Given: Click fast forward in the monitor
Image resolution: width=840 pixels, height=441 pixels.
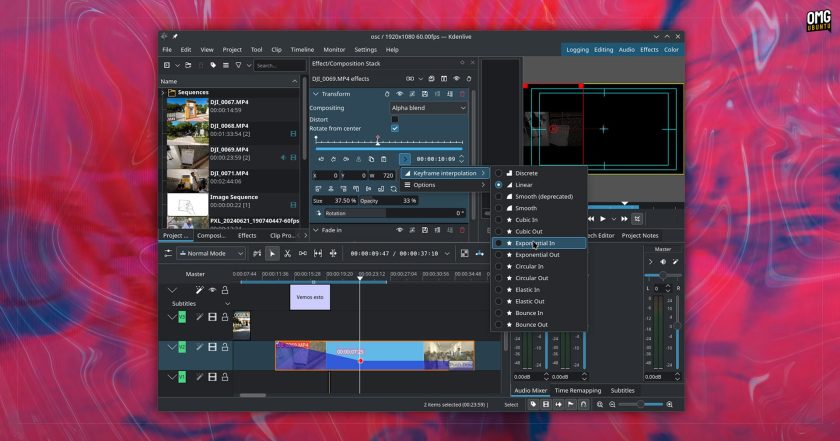Looking at the screenshot, I should pyautogui.click(x=624, y=219).
